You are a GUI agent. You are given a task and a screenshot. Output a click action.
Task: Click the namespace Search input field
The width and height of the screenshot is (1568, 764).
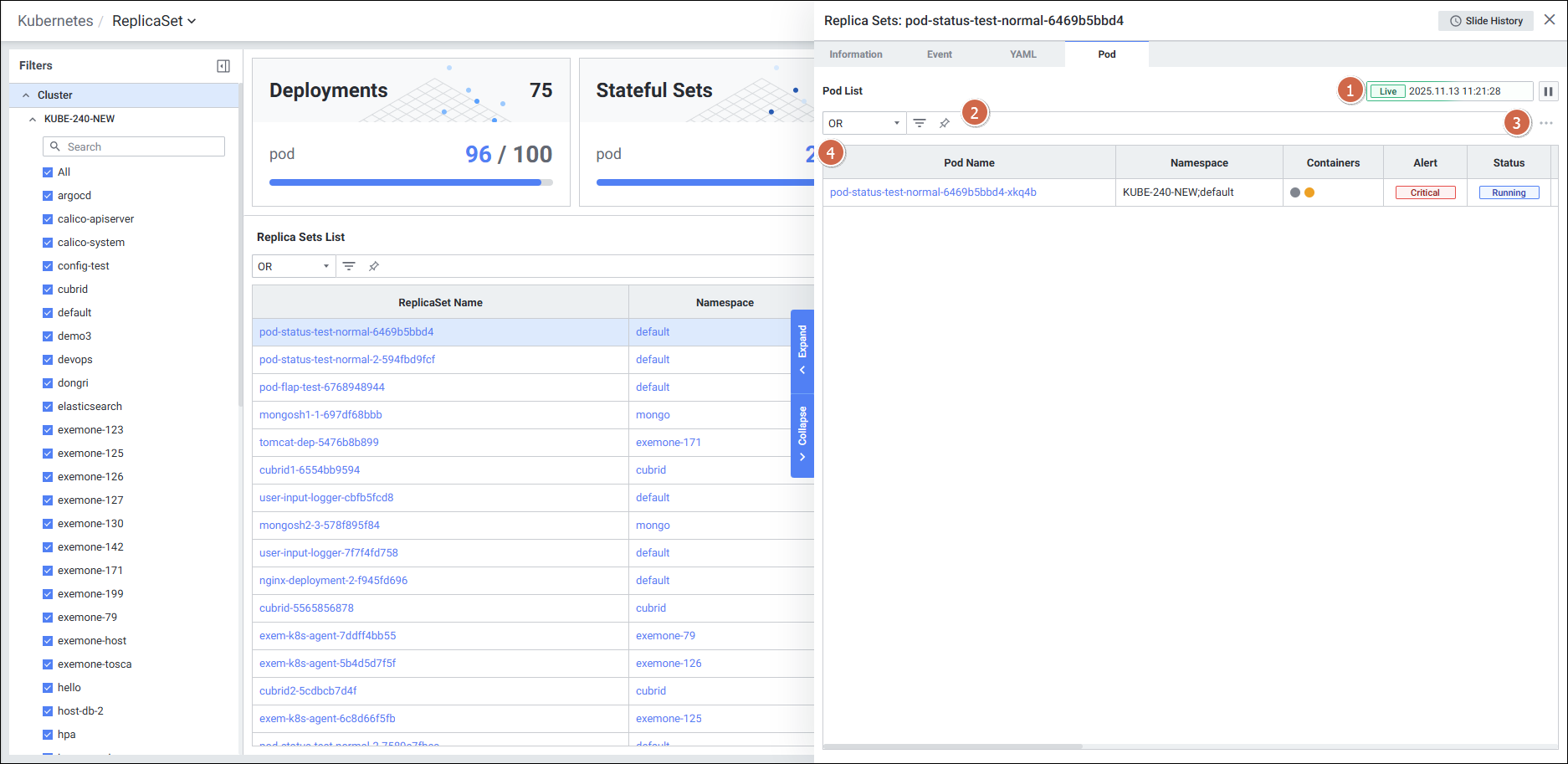[134, 146]
